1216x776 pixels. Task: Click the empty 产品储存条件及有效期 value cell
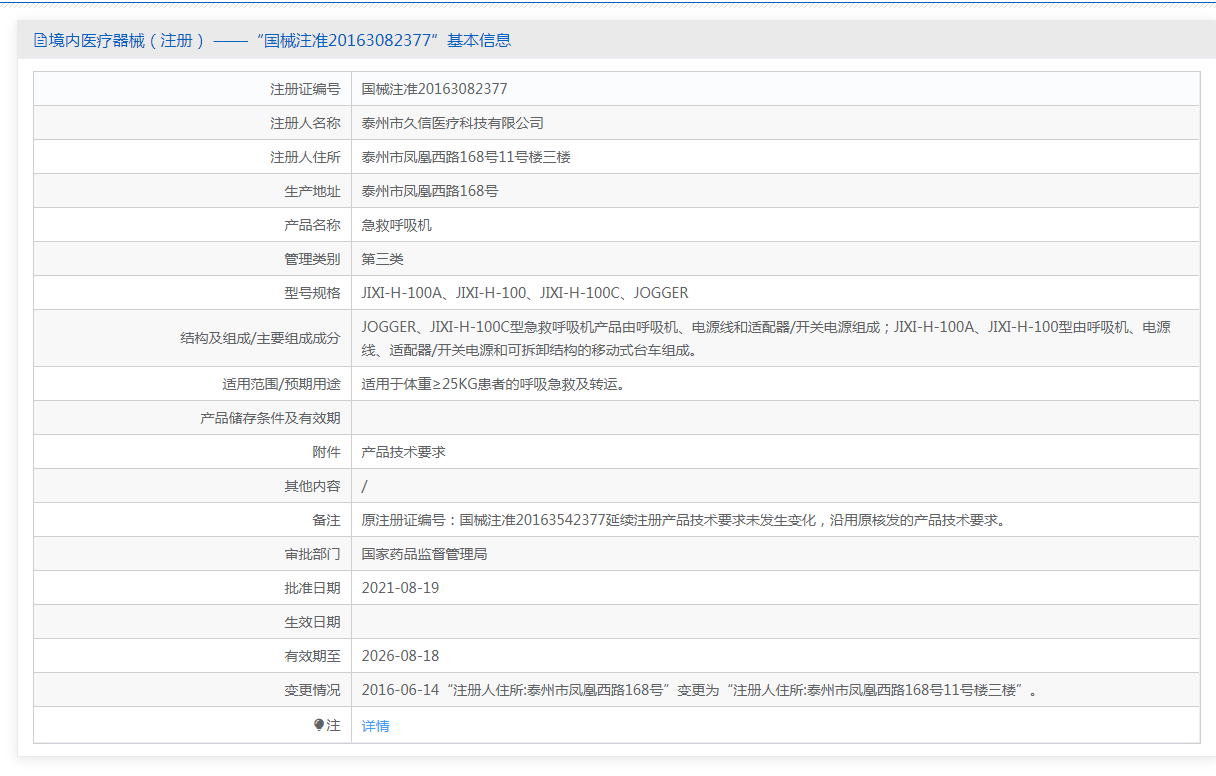(775, 418)
